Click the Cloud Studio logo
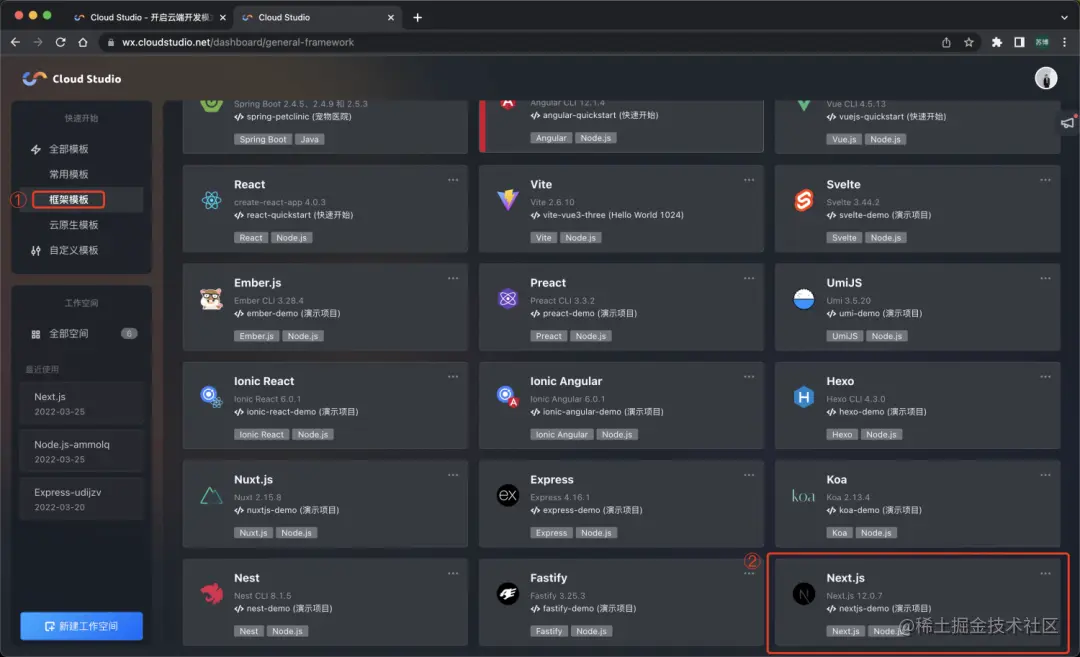Image resolution: width=1080 pixels, height=657 pixels. point(71,79)
